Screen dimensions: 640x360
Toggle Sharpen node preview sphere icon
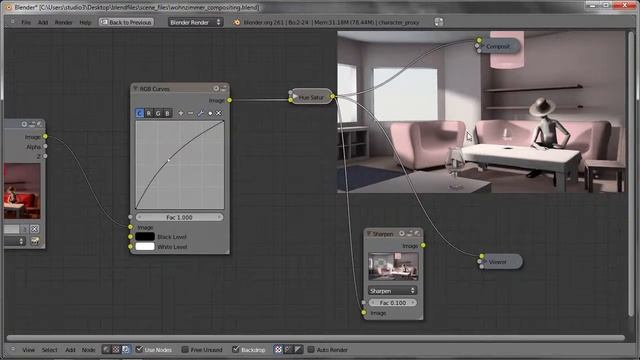402,233
